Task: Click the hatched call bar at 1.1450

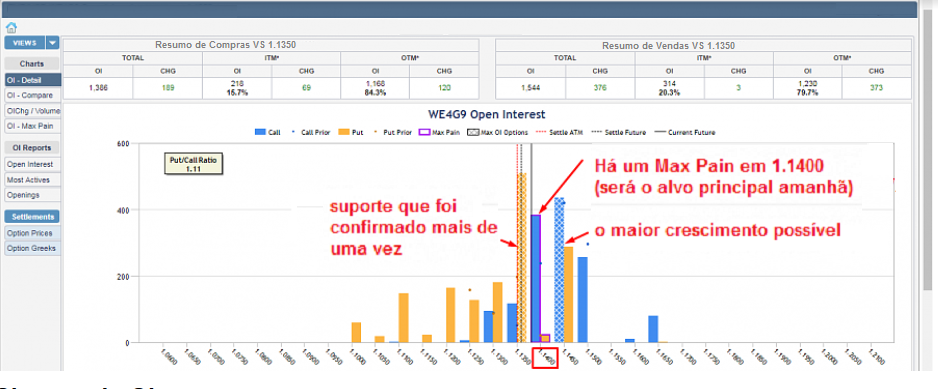Action: [x=559, y=270]
